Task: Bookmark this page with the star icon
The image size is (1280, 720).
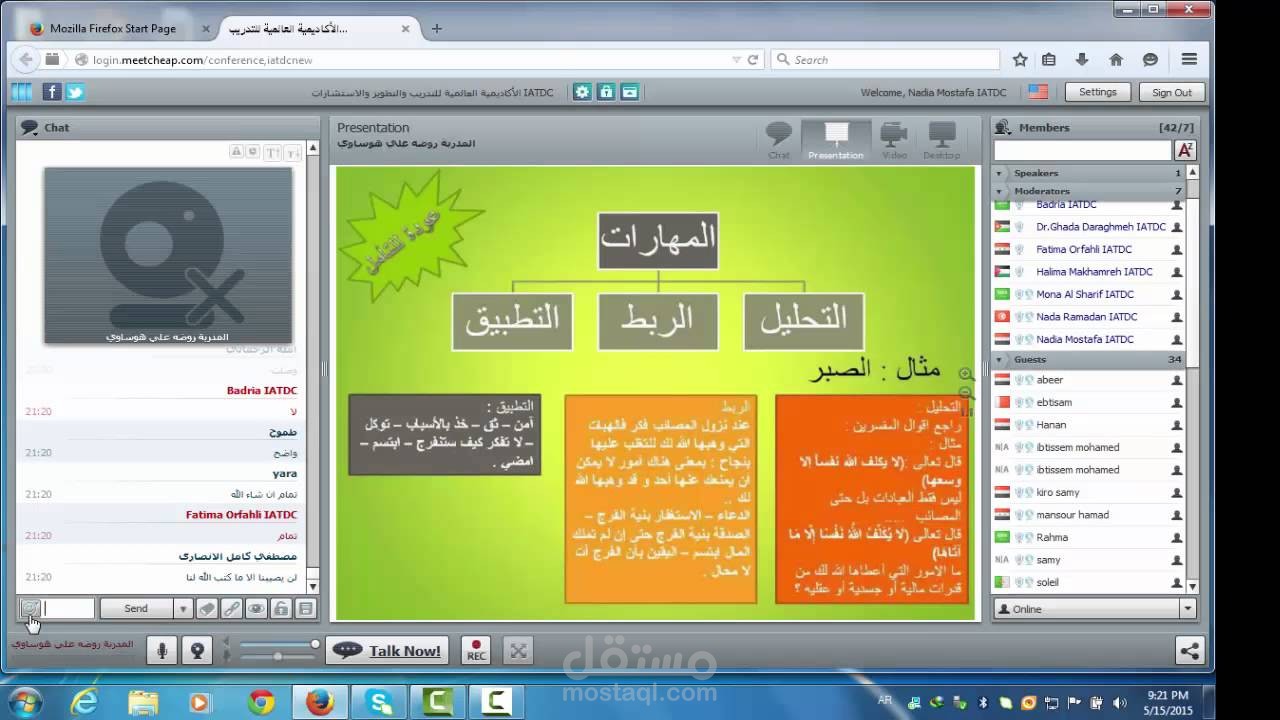Action: 1020,60
